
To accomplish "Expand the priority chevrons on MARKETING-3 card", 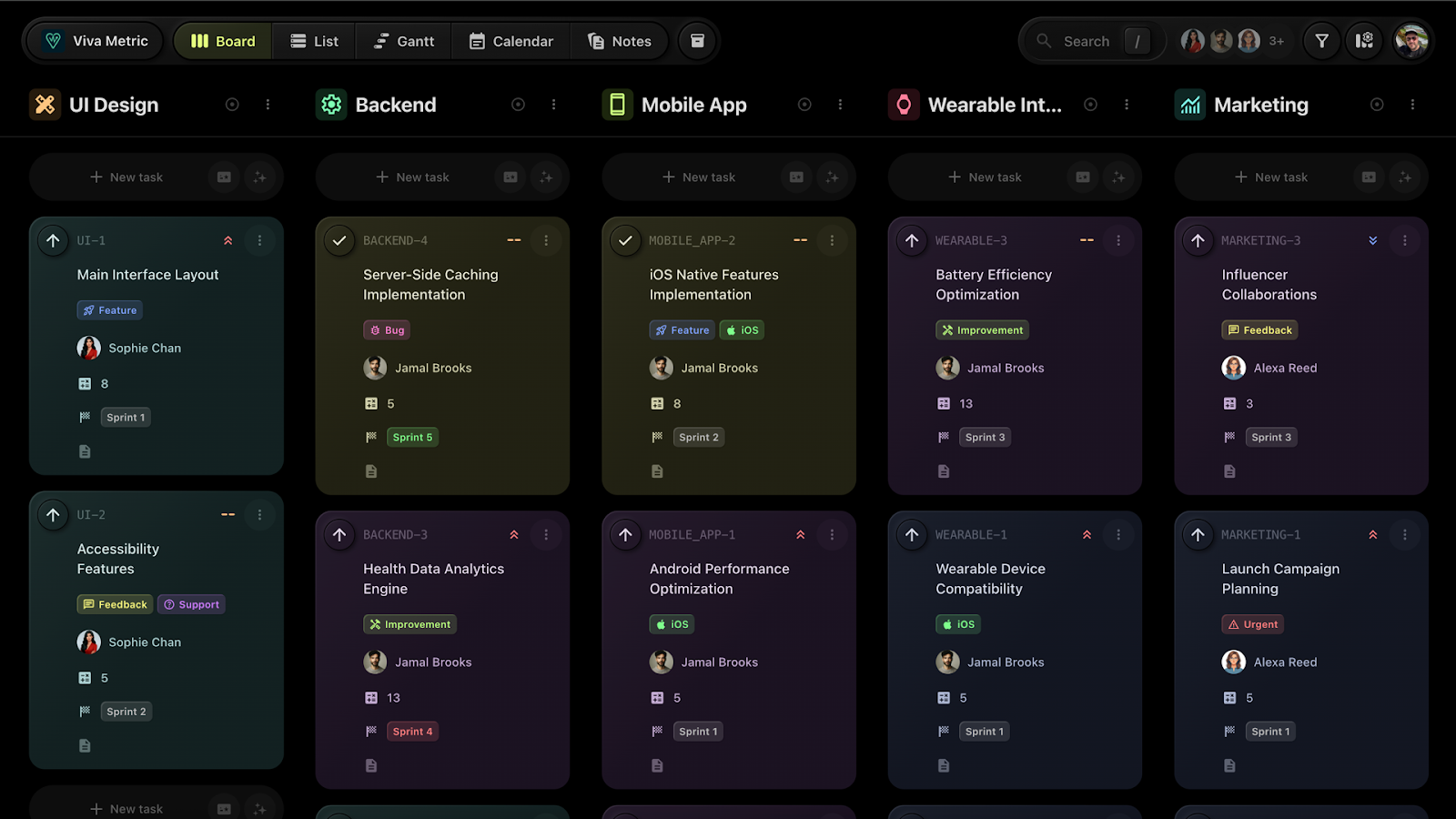I will (x=1372, y=240).
